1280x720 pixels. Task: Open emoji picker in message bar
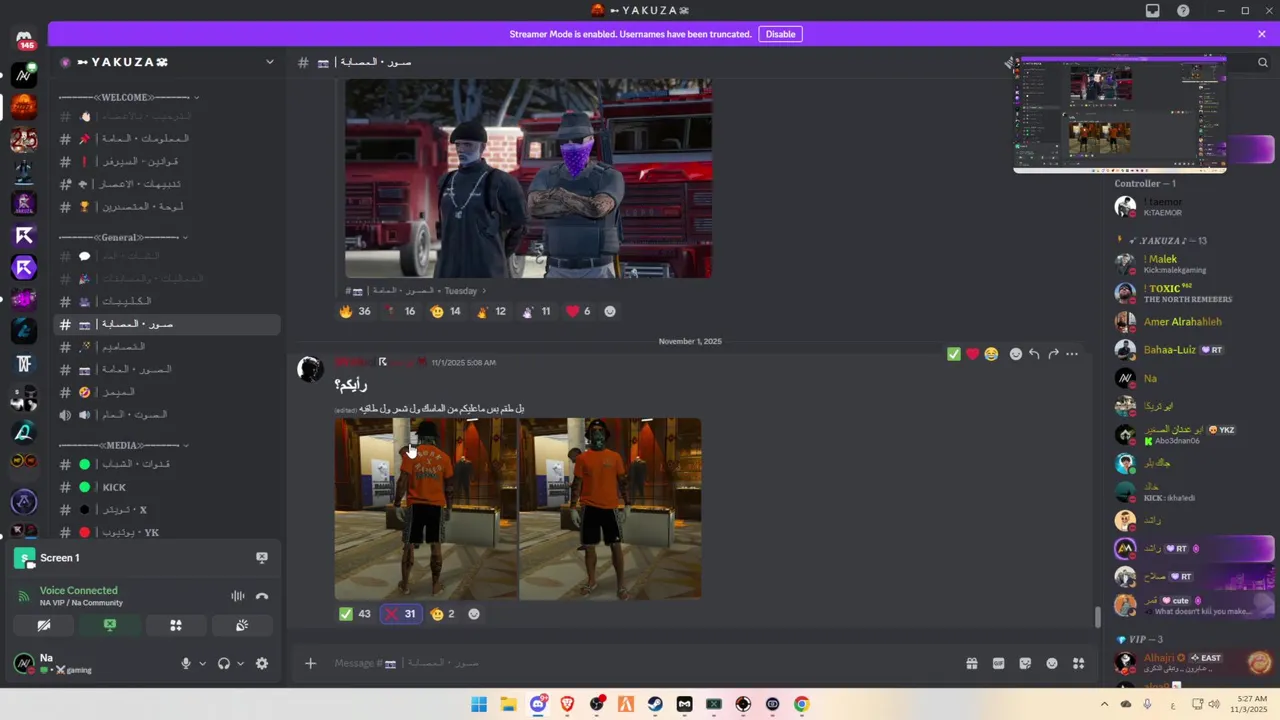point(1052,663)
